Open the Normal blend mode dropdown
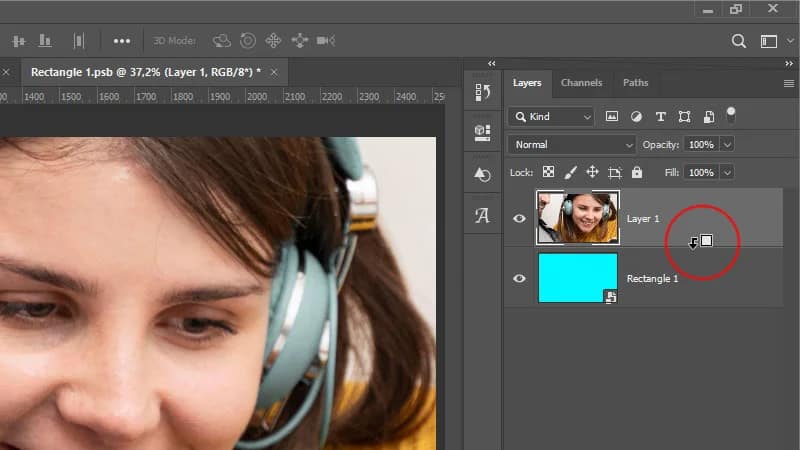Image resolution: width=800 pixels, height=450 pixels. coord(571,145)
